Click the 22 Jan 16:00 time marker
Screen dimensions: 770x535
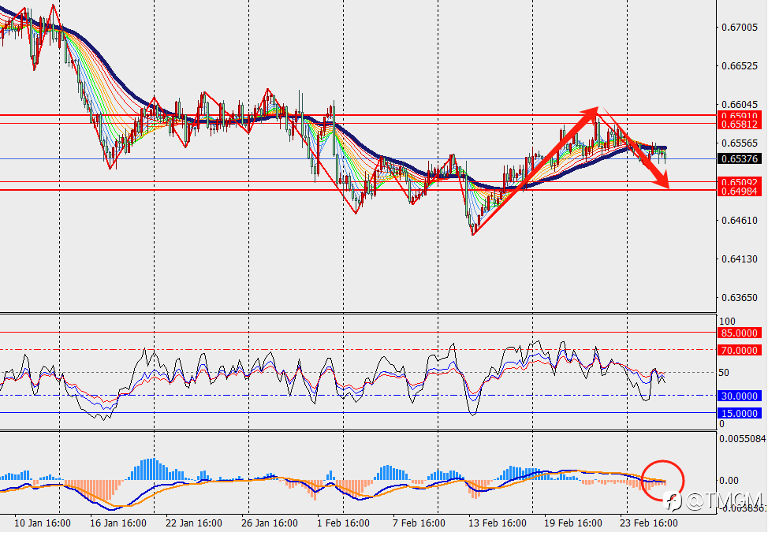(x=194, y=523)
